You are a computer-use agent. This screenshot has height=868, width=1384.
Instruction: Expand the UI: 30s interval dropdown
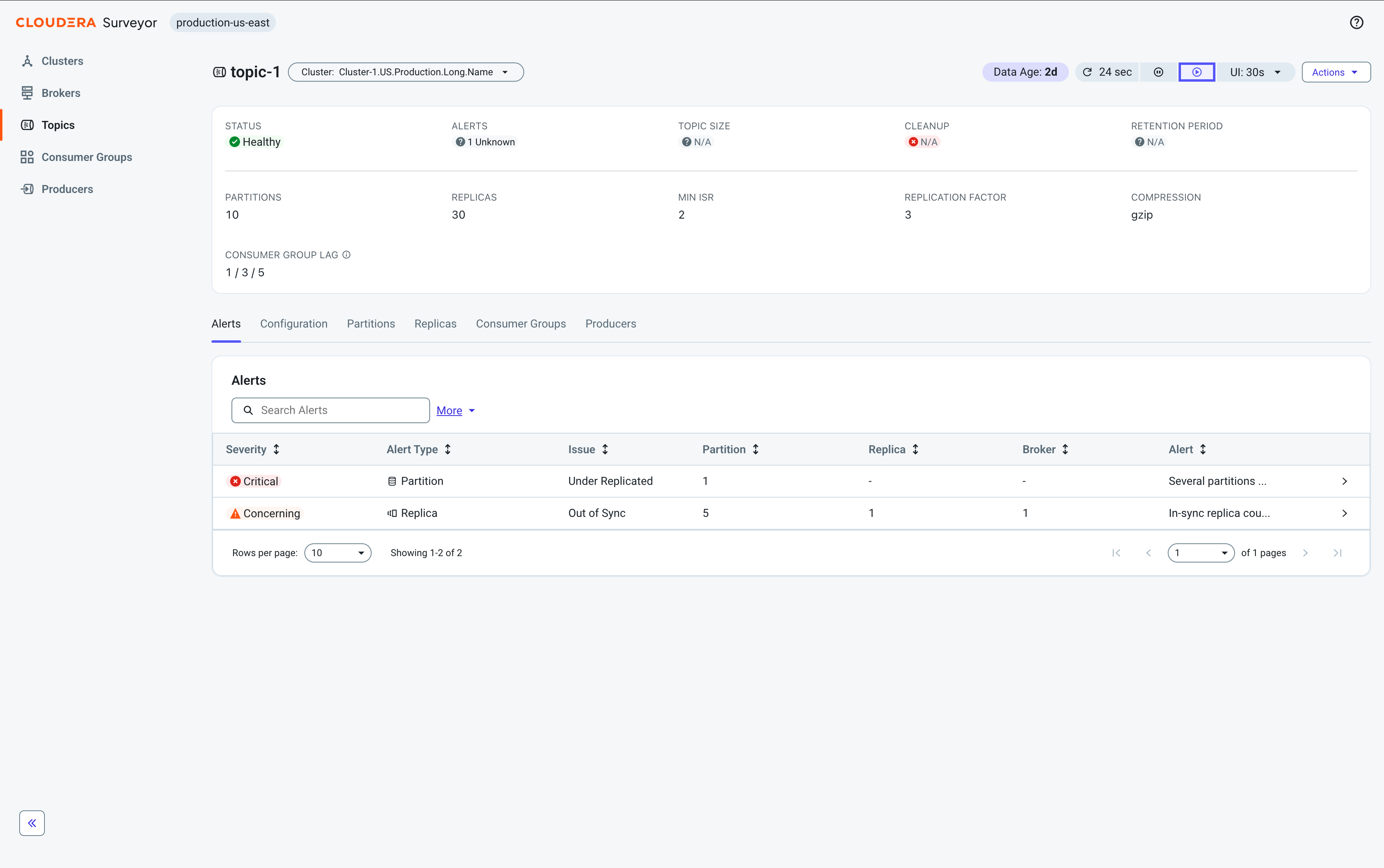tap(1255, 72)
